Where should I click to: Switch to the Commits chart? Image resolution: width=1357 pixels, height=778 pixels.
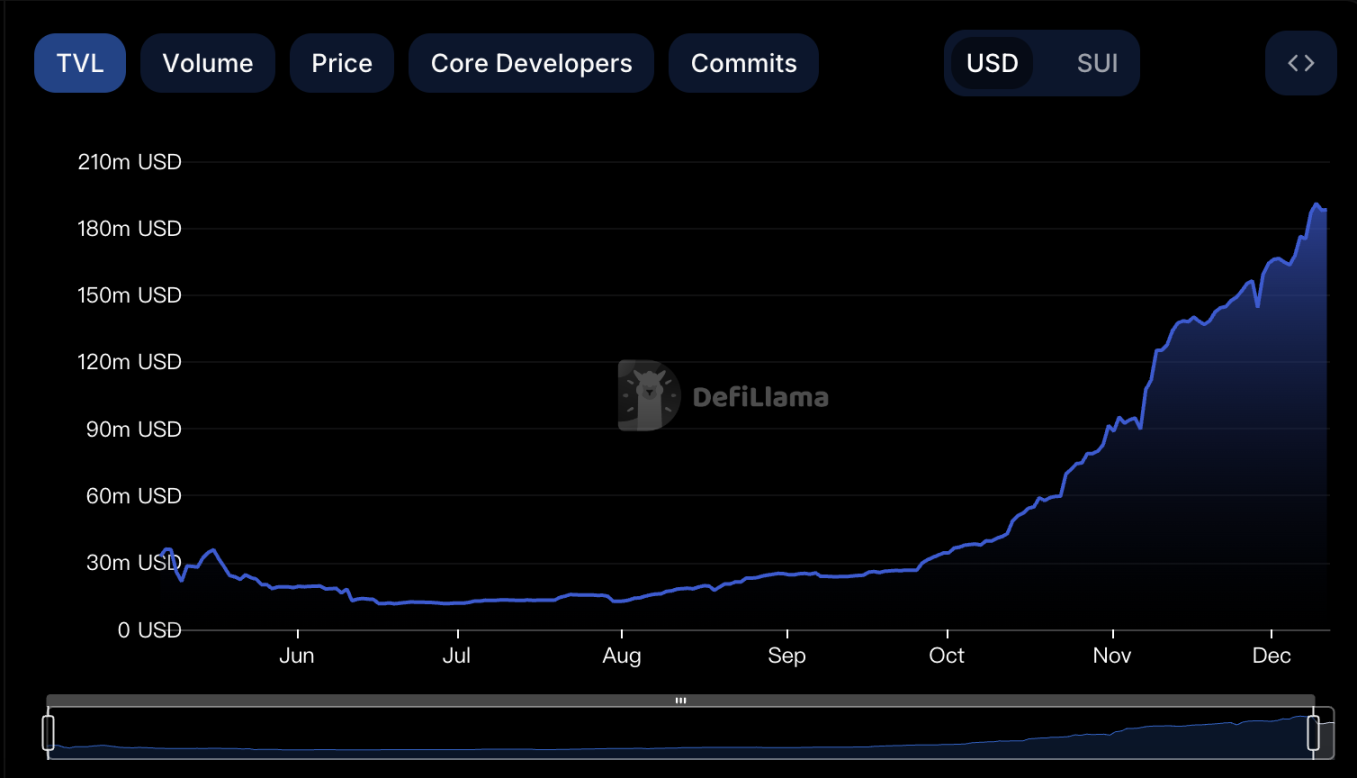(x=743, y=63)
